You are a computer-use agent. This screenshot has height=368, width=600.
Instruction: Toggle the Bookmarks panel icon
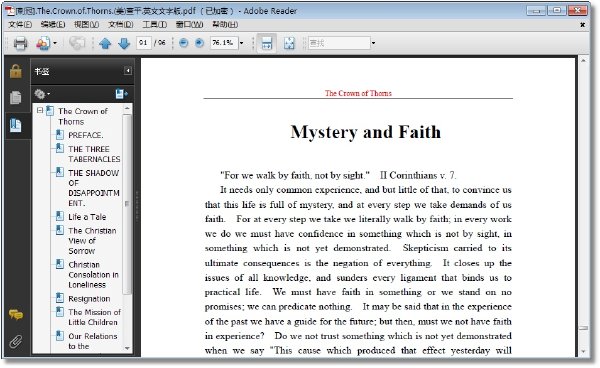click(16, 125)
